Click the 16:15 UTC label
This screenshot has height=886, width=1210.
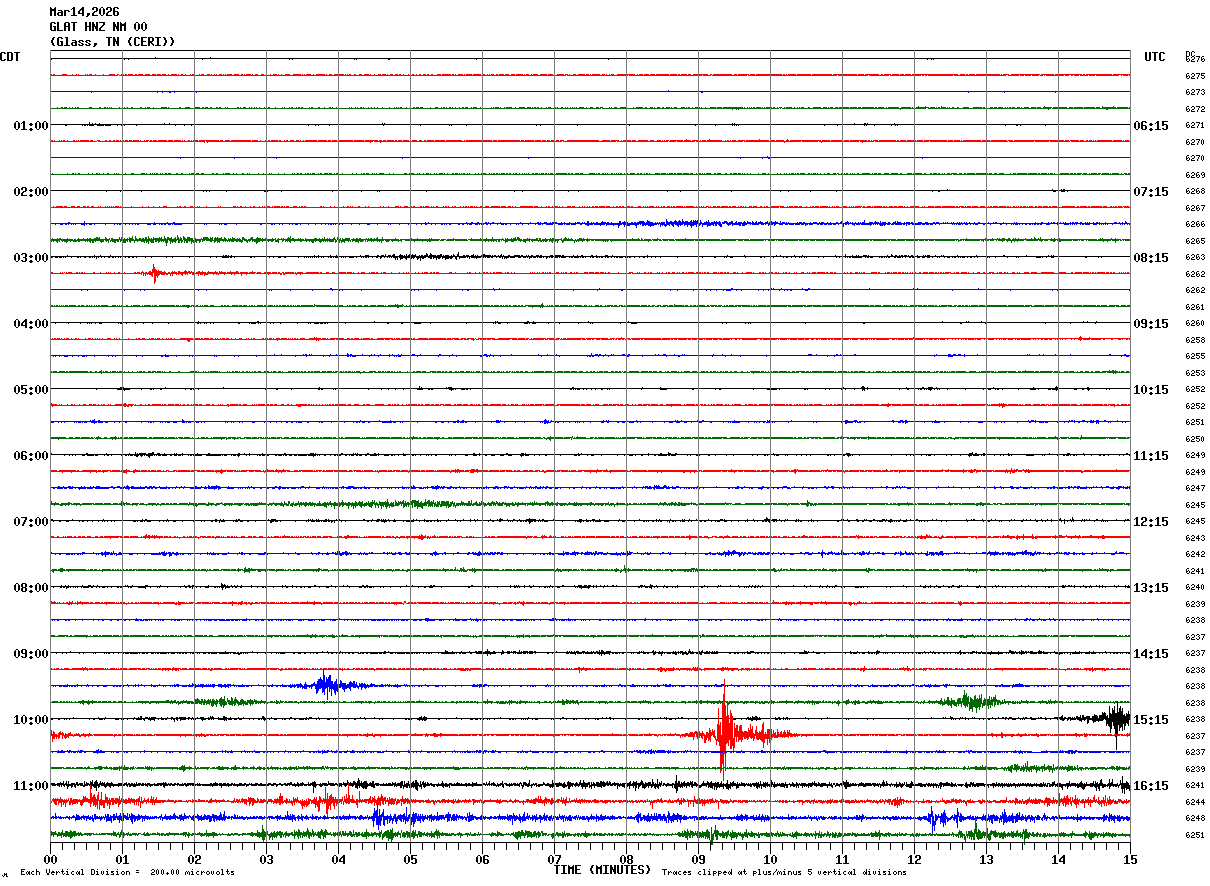coord(1151,786)
